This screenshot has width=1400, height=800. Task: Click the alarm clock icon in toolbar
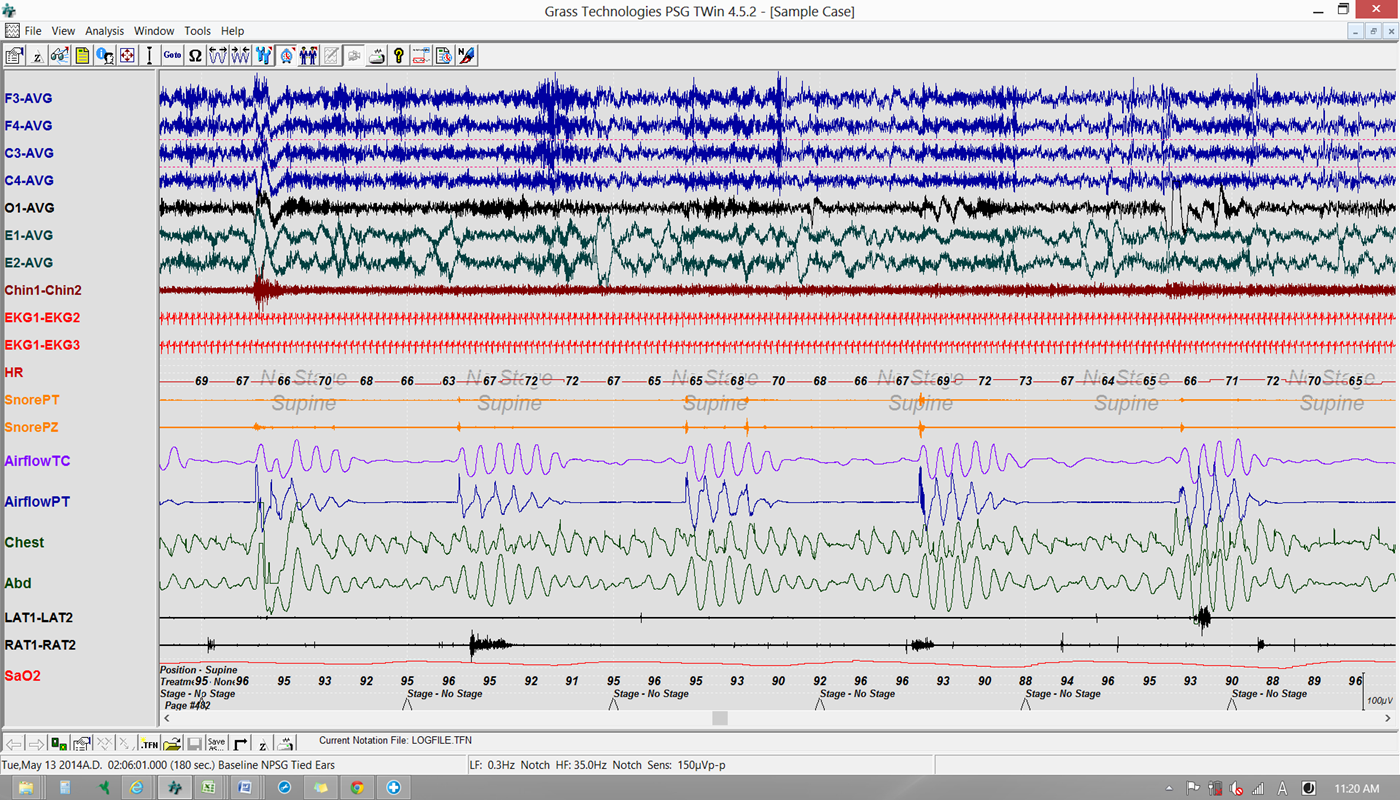click(x=287, y=56)
